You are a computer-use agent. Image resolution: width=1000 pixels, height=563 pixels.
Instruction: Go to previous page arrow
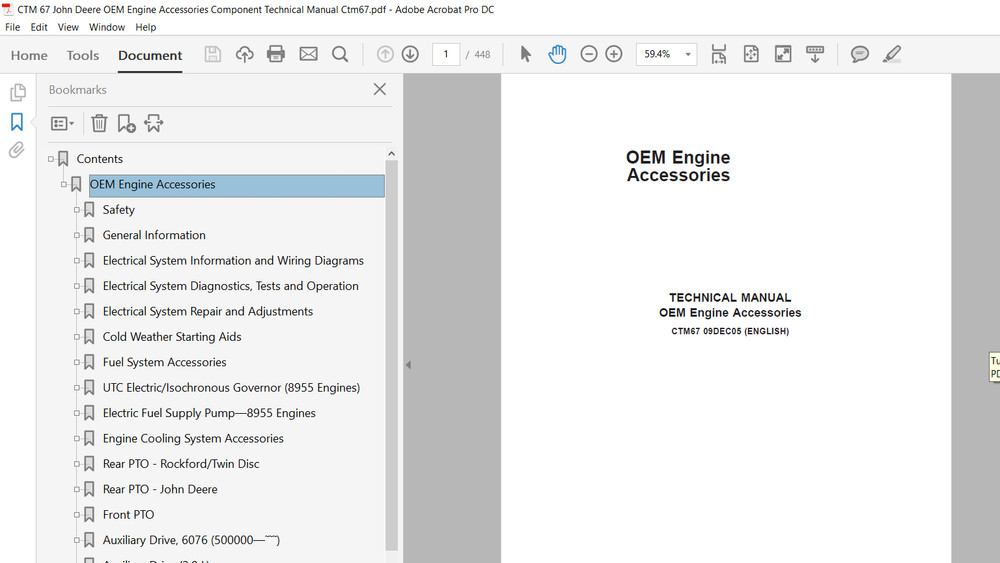coord(385,54)
